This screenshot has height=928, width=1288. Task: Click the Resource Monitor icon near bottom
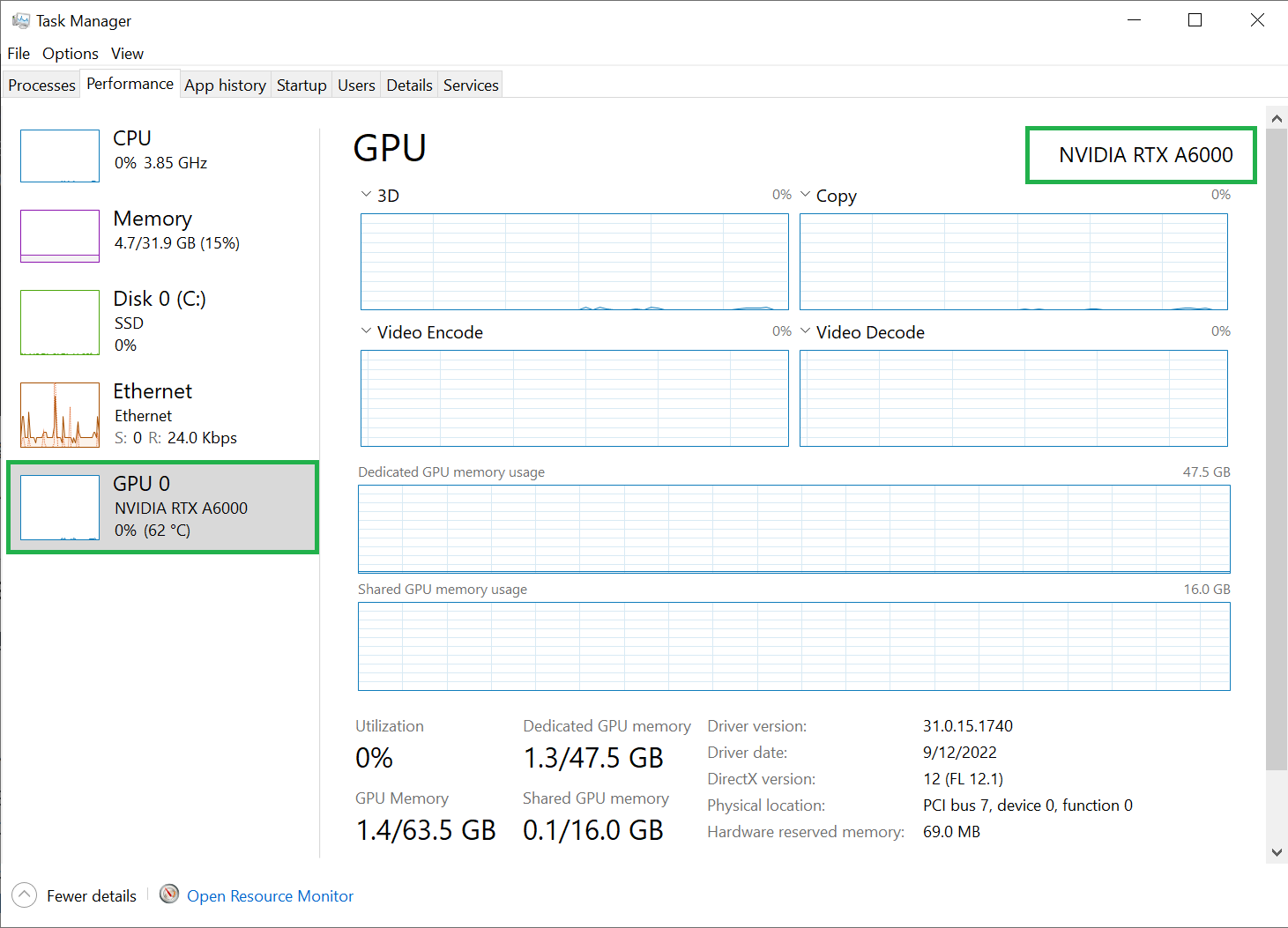(x=168, y=894)
